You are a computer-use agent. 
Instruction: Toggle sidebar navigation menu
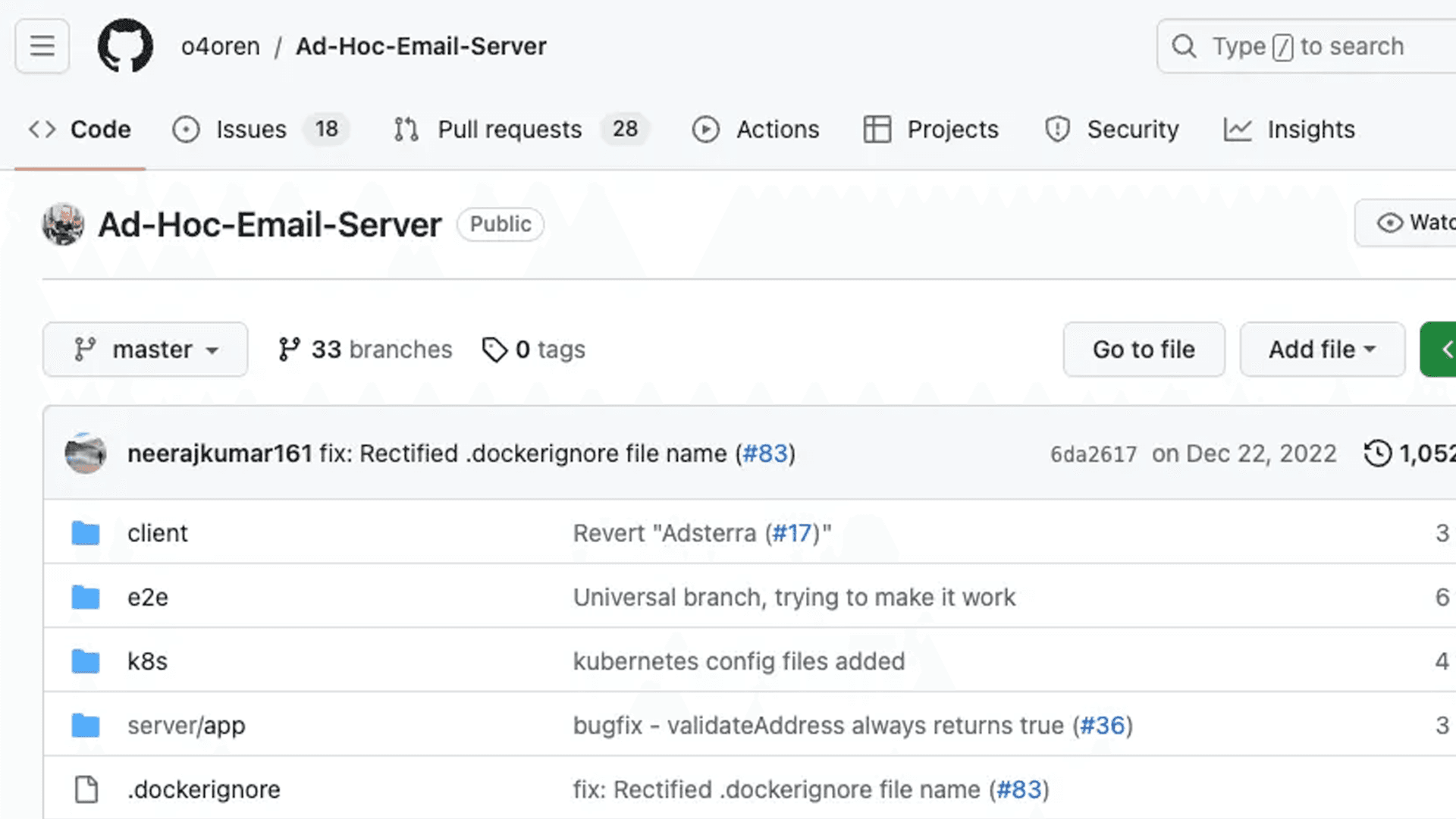(x=42, y=46)
